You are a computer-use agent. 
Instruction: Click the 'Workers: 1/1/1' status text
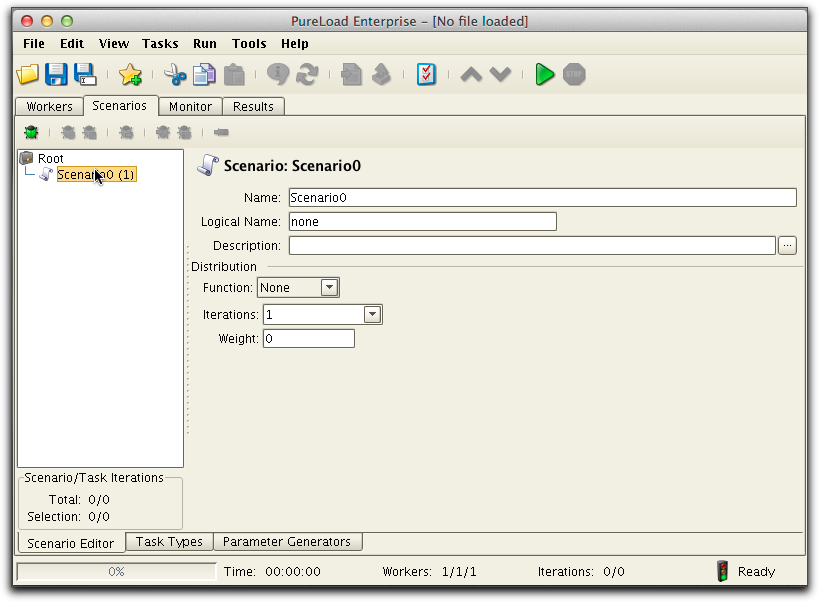[x=429, y=572]
